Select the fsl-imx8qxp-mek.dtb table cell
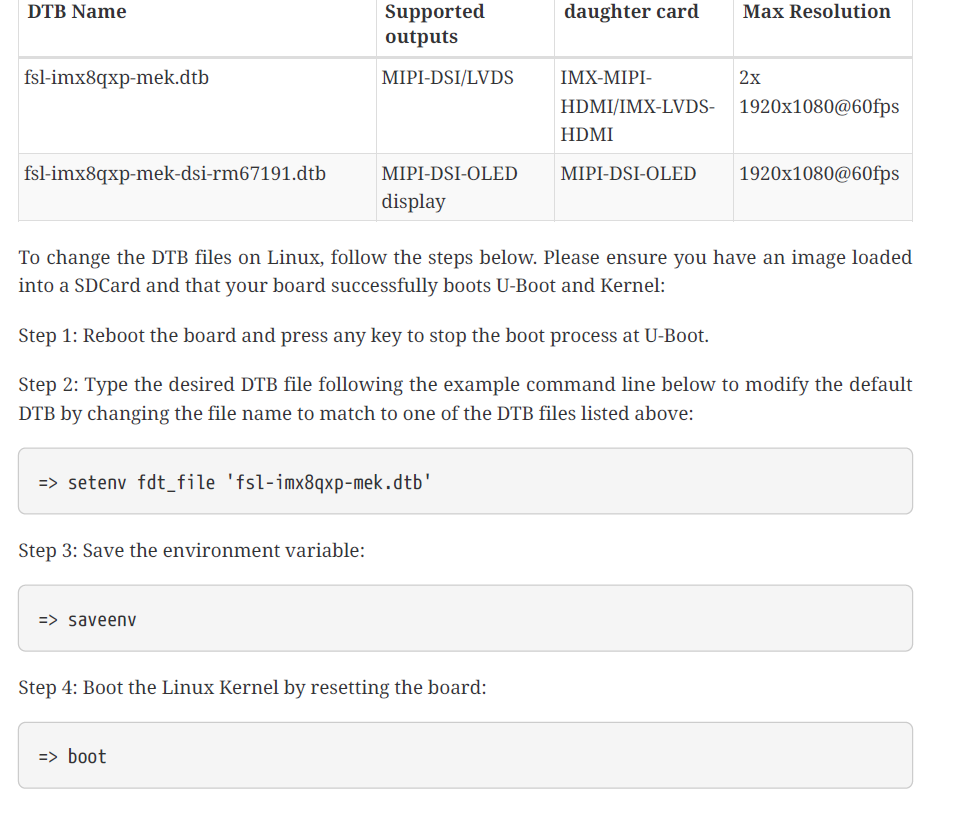 click(117, 78)
